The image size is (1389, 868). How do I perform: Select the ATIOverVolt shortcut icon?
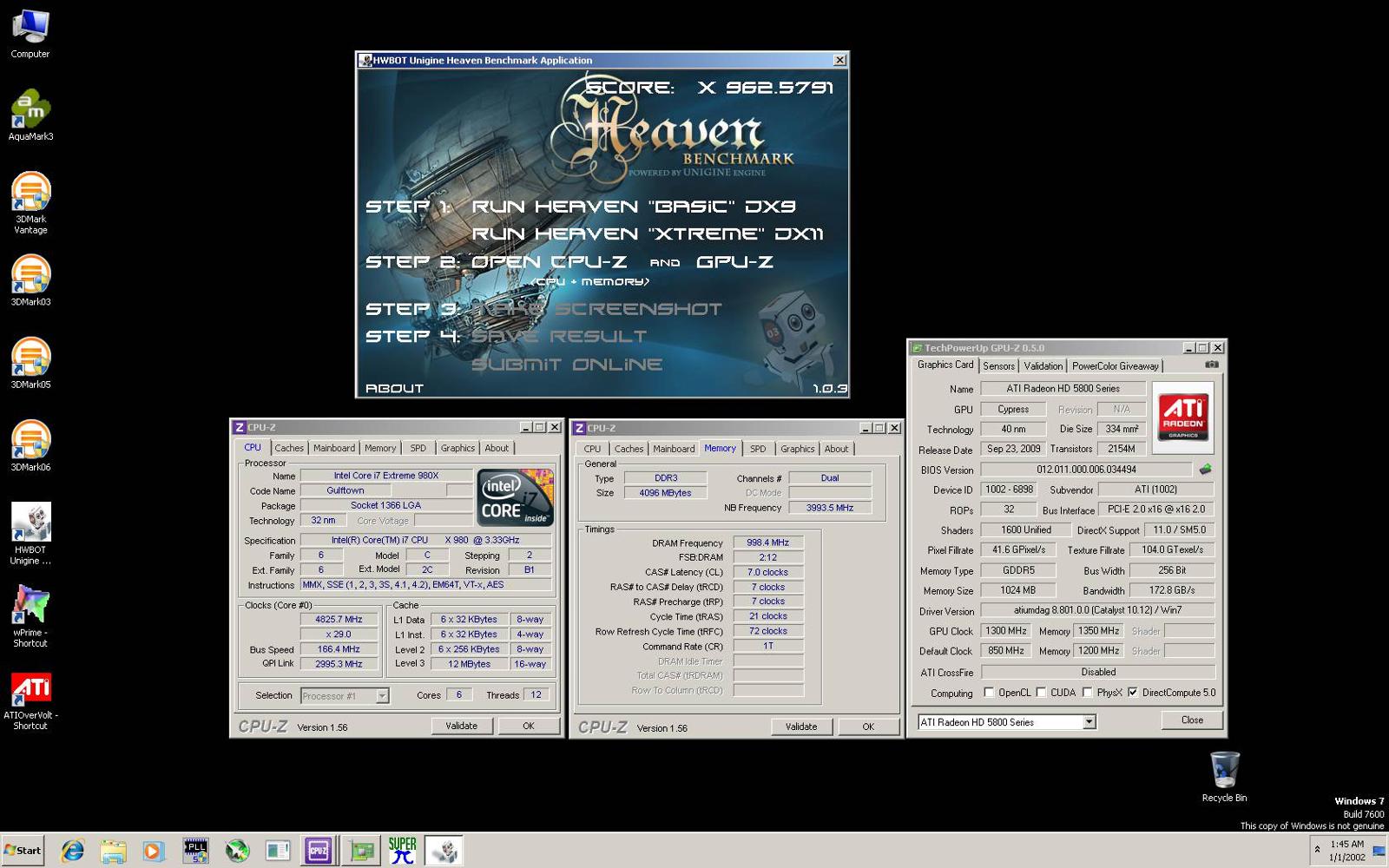tap(30, 700)
